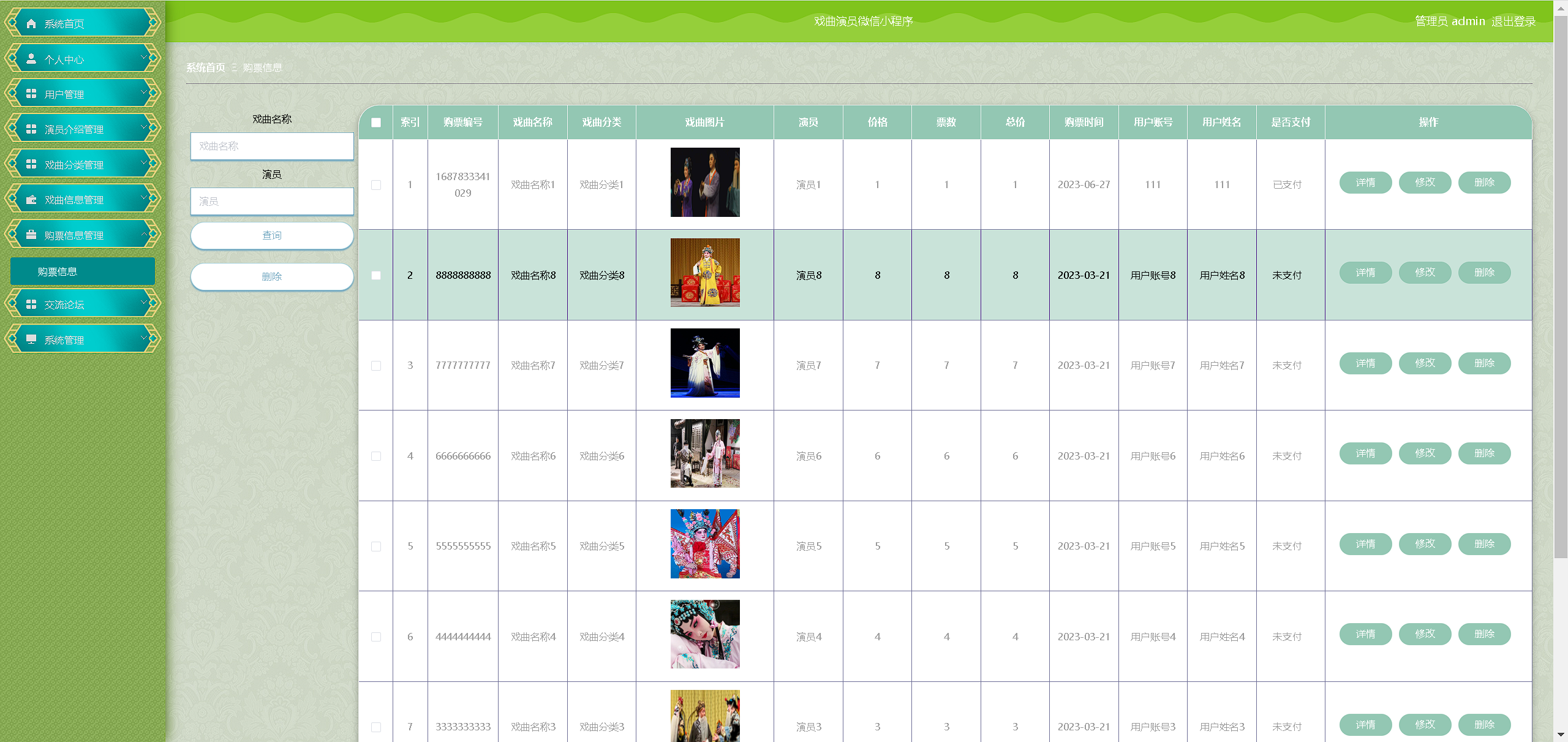Click the grid icon beside 演员介绍管理
The height and width of the screenshot is (742, 1568).
(31, 129)
